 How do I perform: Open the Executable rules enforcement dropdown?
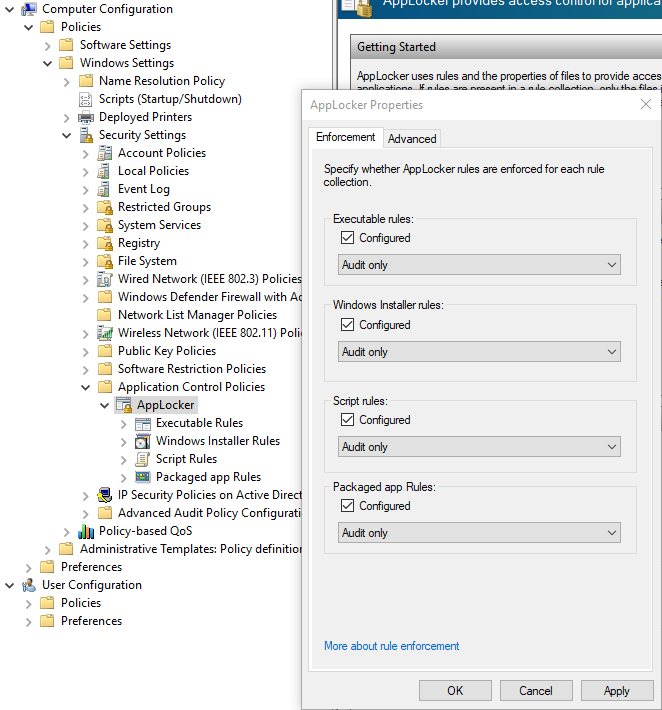tap(479, 265)
